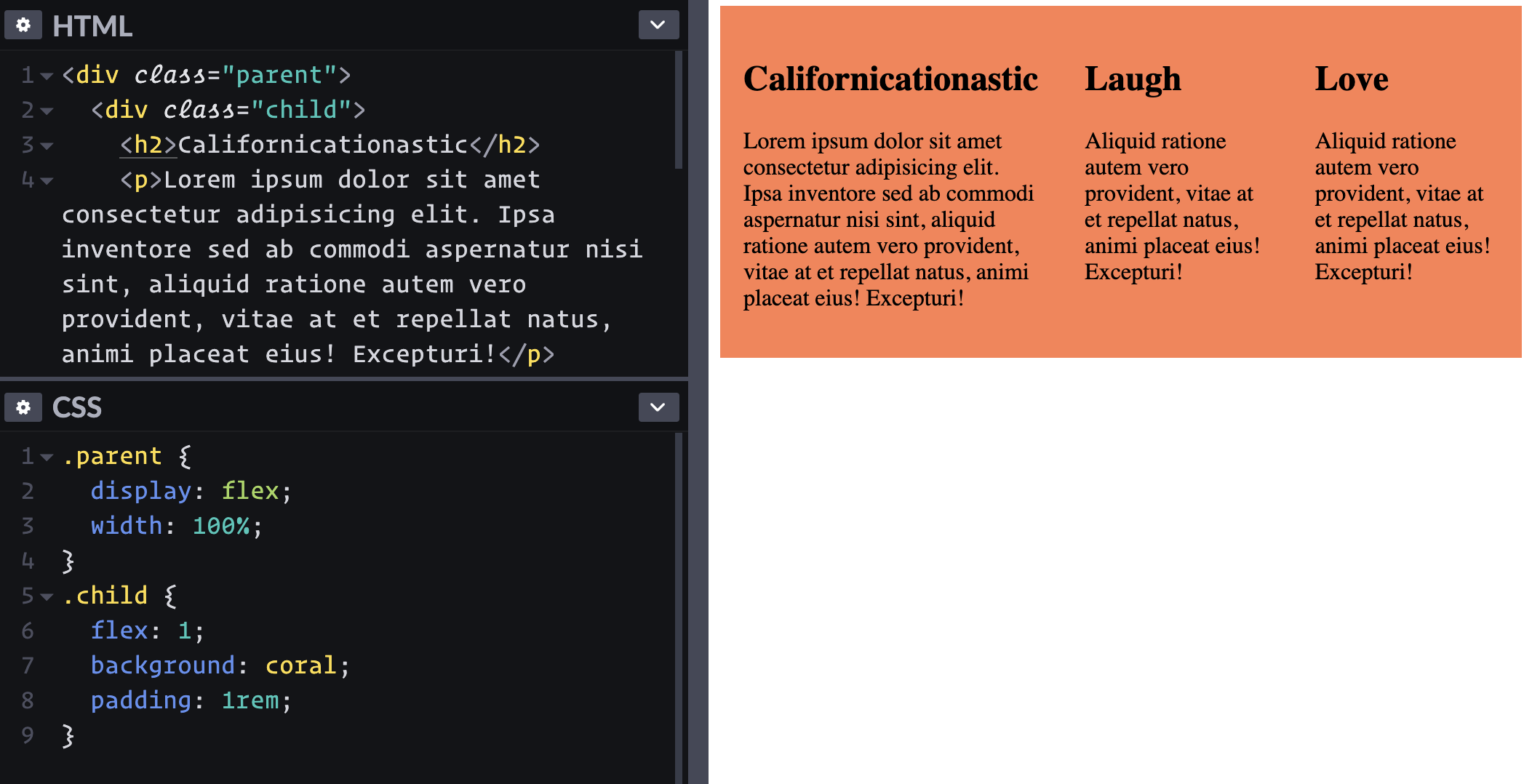The width and height of the screenshot is (1532, 784).
Task: Click the paragraph under Love heading
Action: (x=1403, y=207)
